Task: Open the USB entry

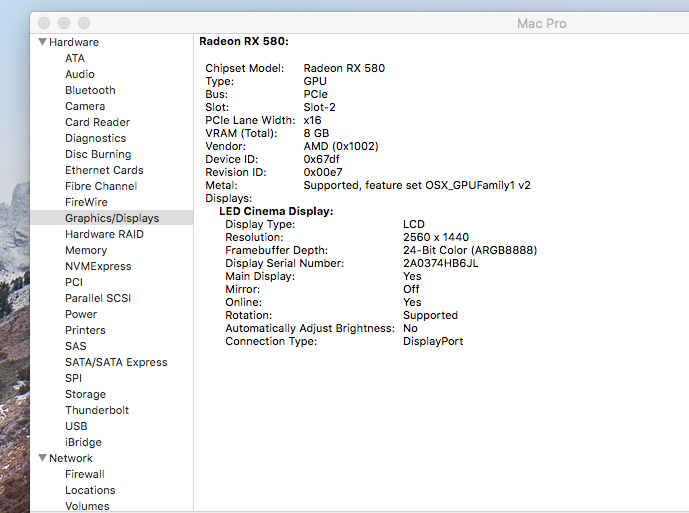Action: click(x=76, y=426)
